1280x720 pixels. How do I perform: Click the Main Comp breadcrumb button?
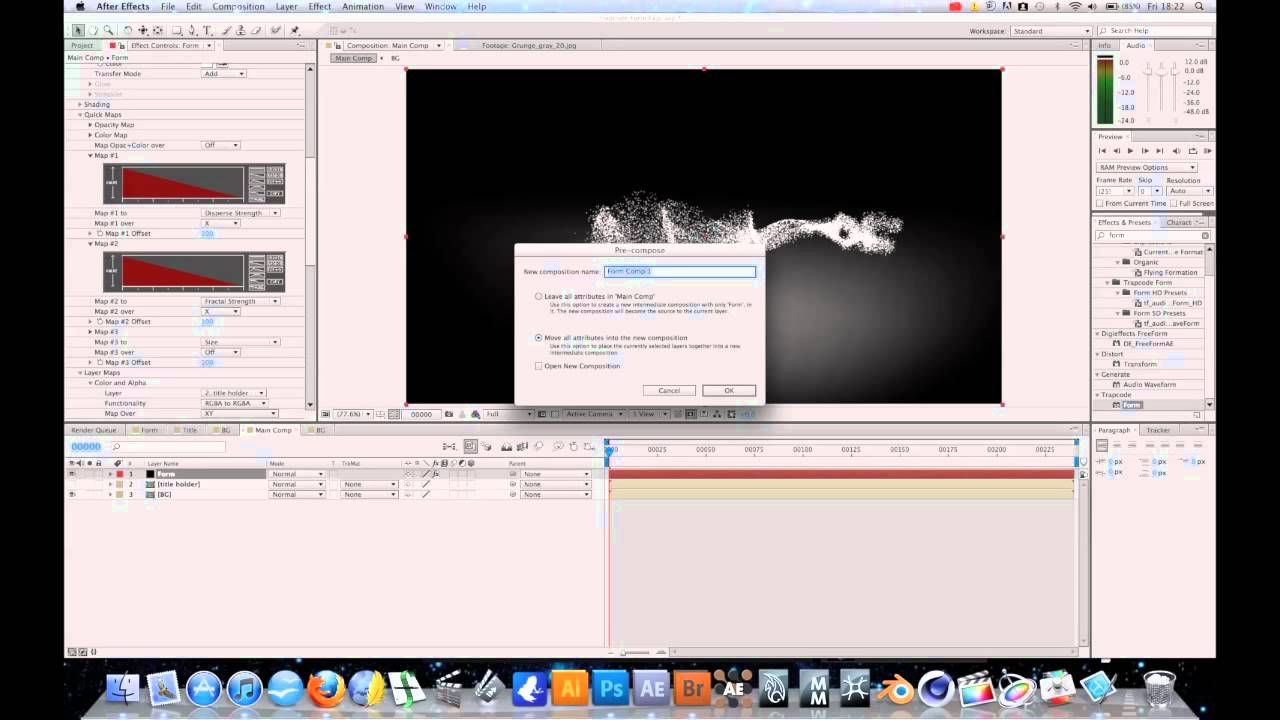pos(353,58)
